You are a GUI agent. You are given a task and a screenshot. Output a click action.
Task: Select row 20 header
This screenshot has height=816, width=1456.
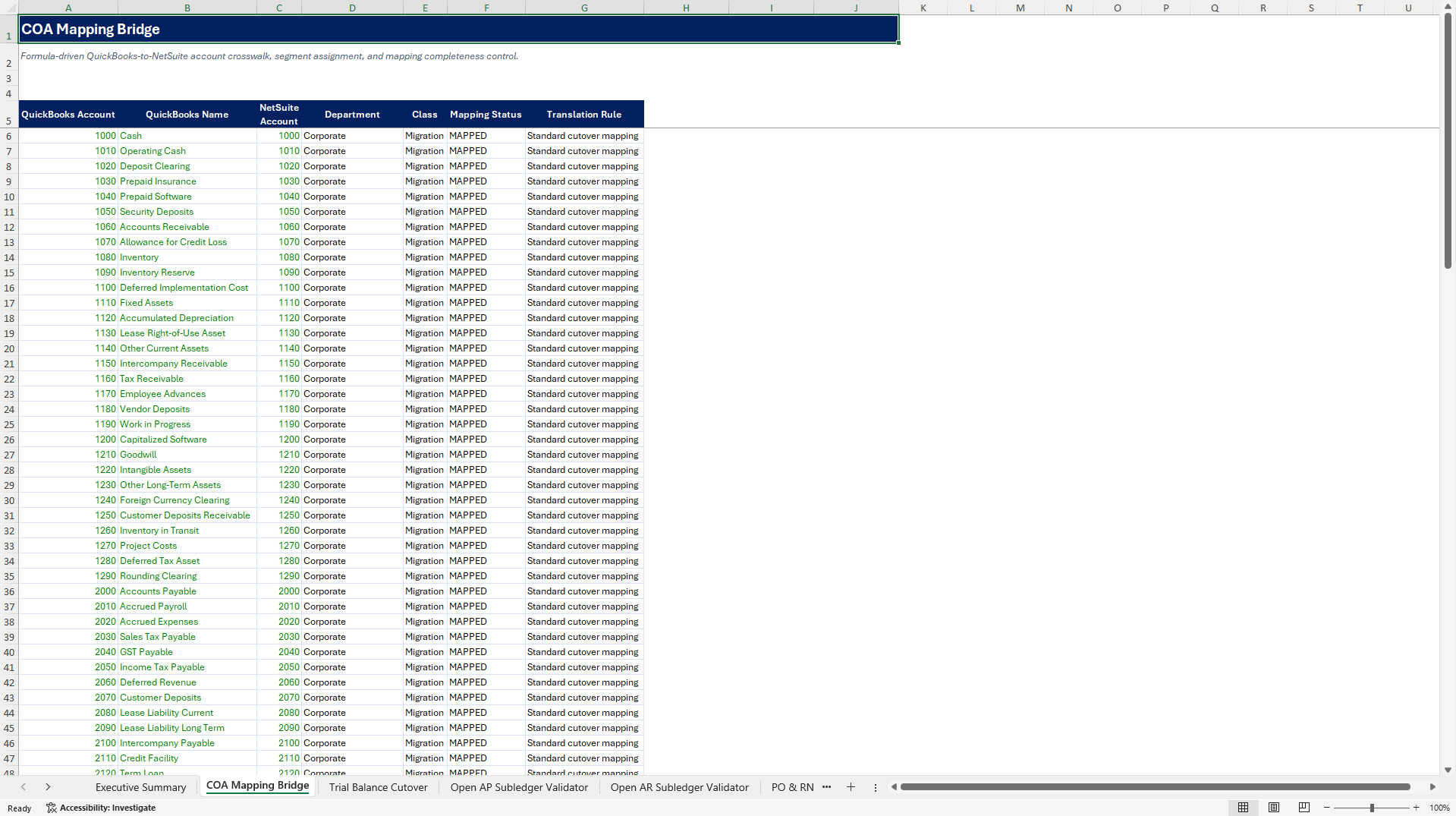[x=9, y=348]
